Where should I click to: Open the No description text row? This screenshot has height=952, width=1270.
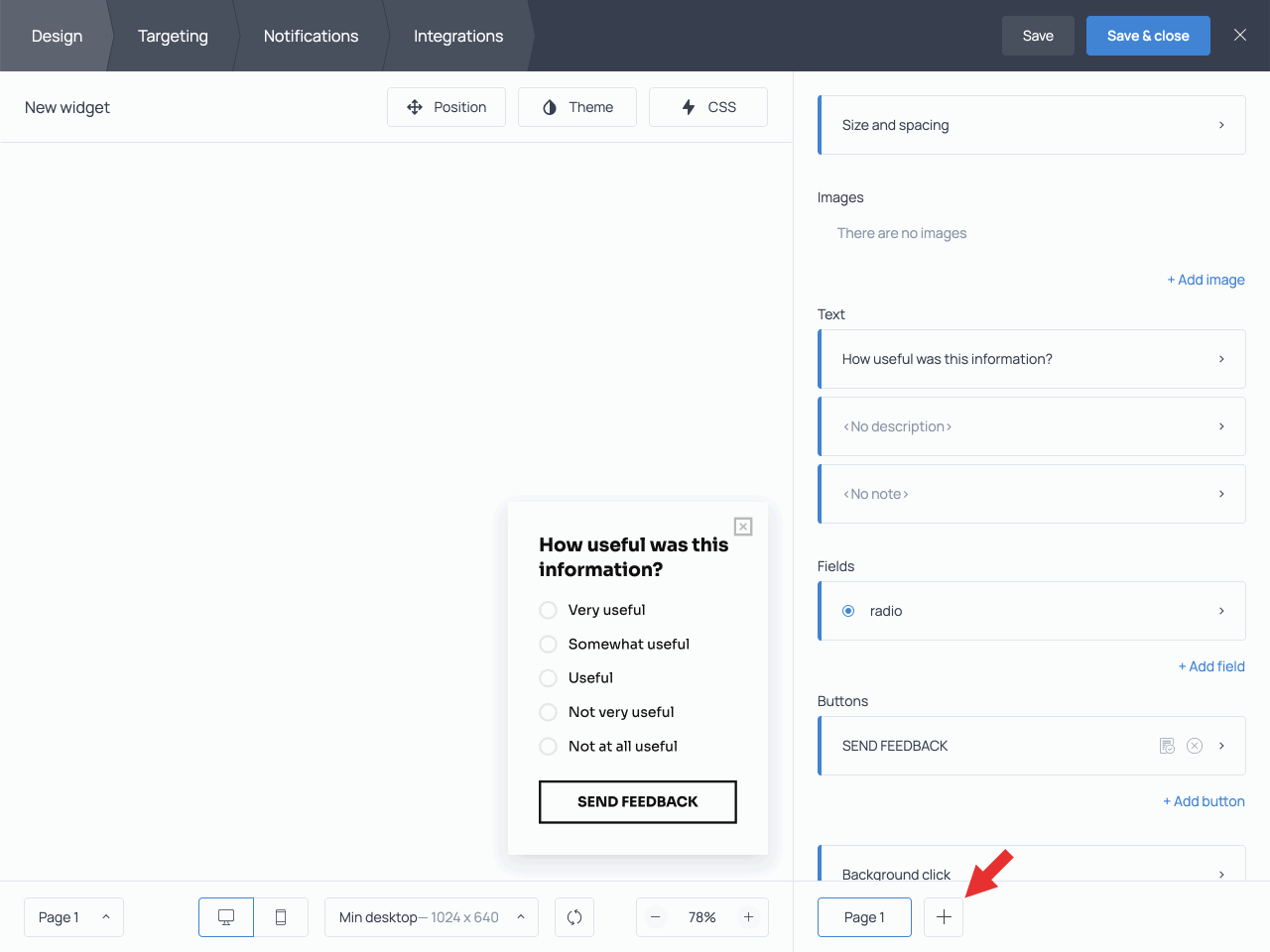tap(1032, 426)
